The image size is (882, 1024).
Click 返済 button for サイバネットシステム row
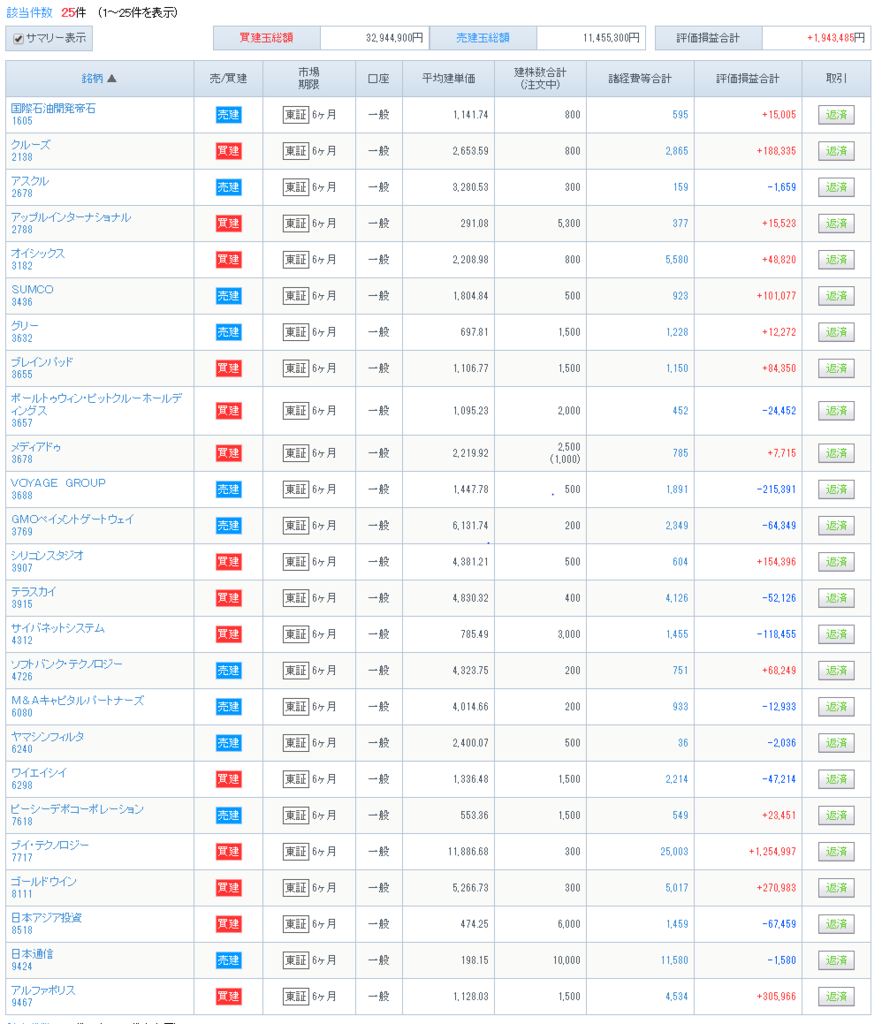pyautogui.click(x=836, y=634)
